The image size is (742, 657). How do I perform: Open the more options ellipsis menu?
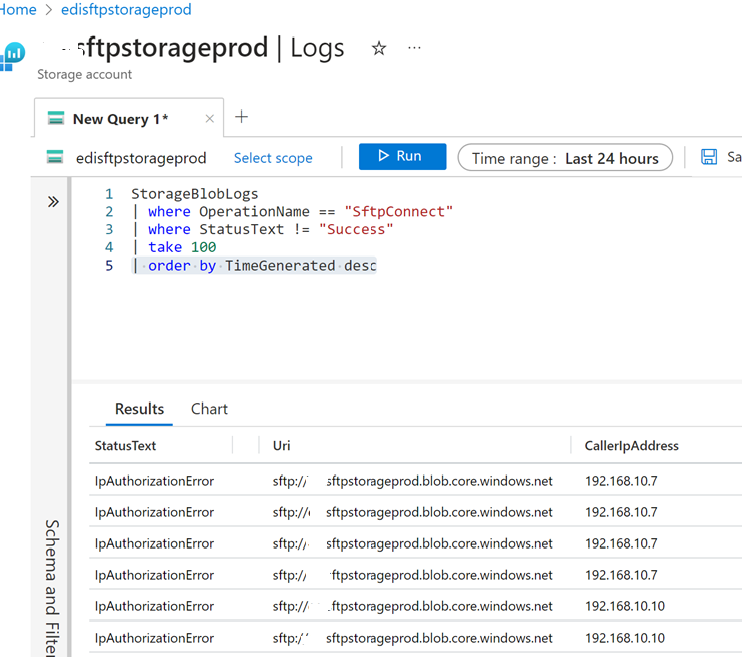pos(414,48)
